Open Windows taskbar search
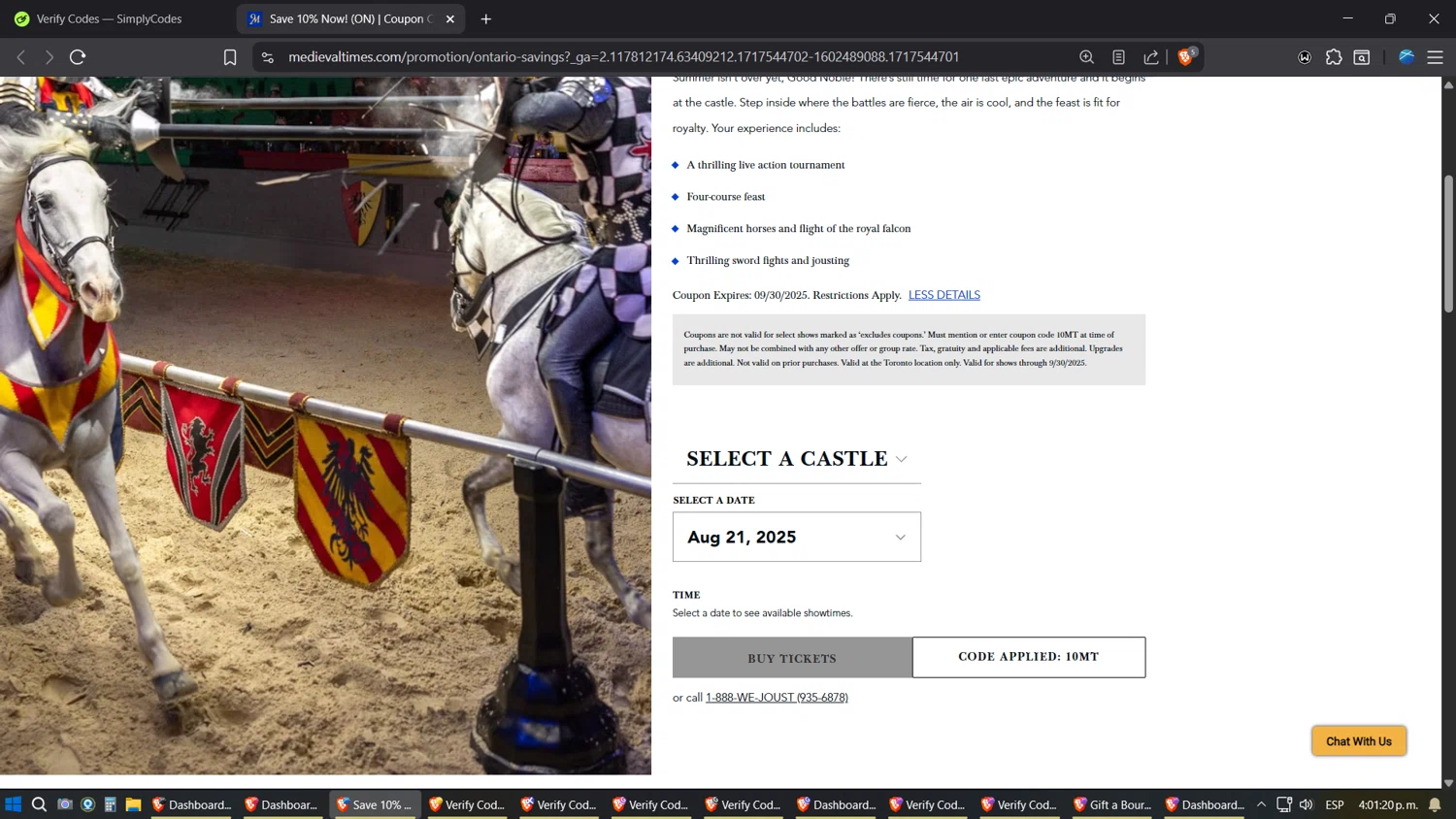 tap(39, 804)
